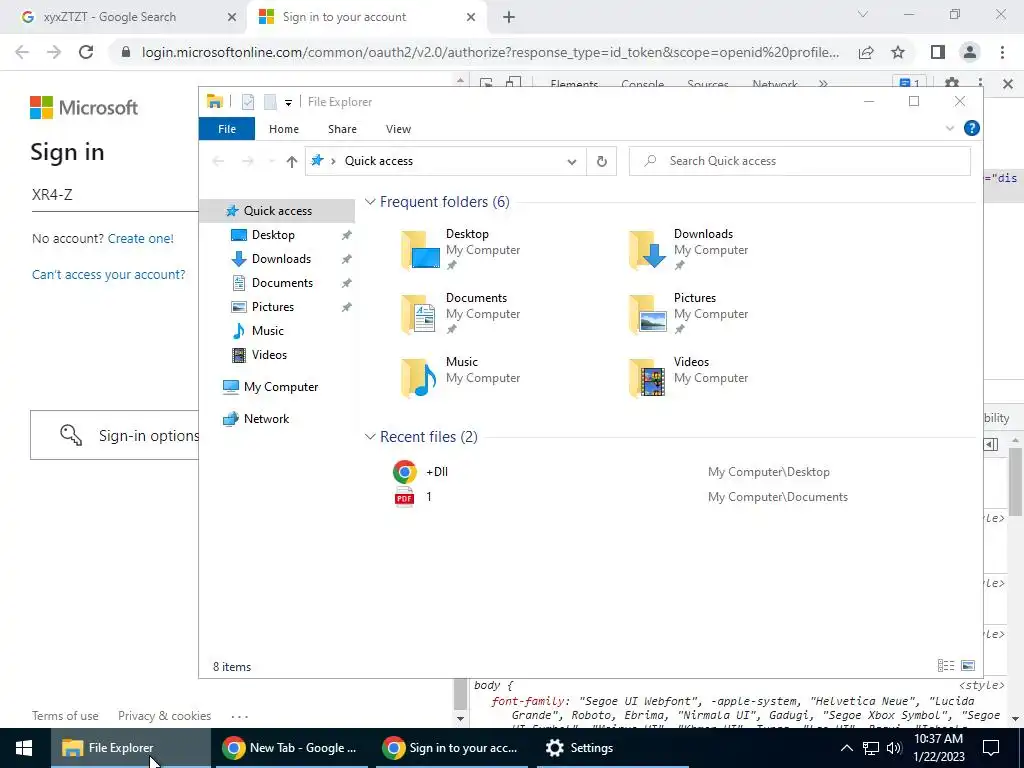Expand the ribbon using the chevron

click(950, 128)
